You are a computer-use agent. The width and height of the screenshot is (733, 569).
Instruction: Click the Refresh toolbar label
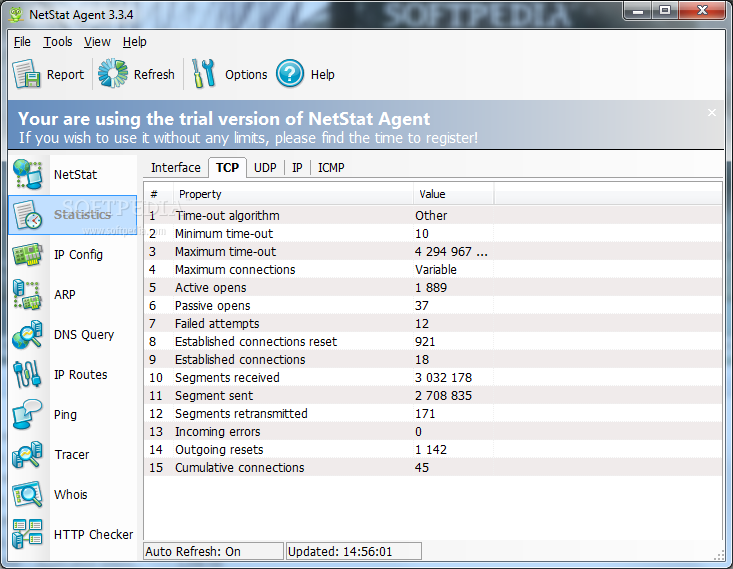(x=154, y=74)
